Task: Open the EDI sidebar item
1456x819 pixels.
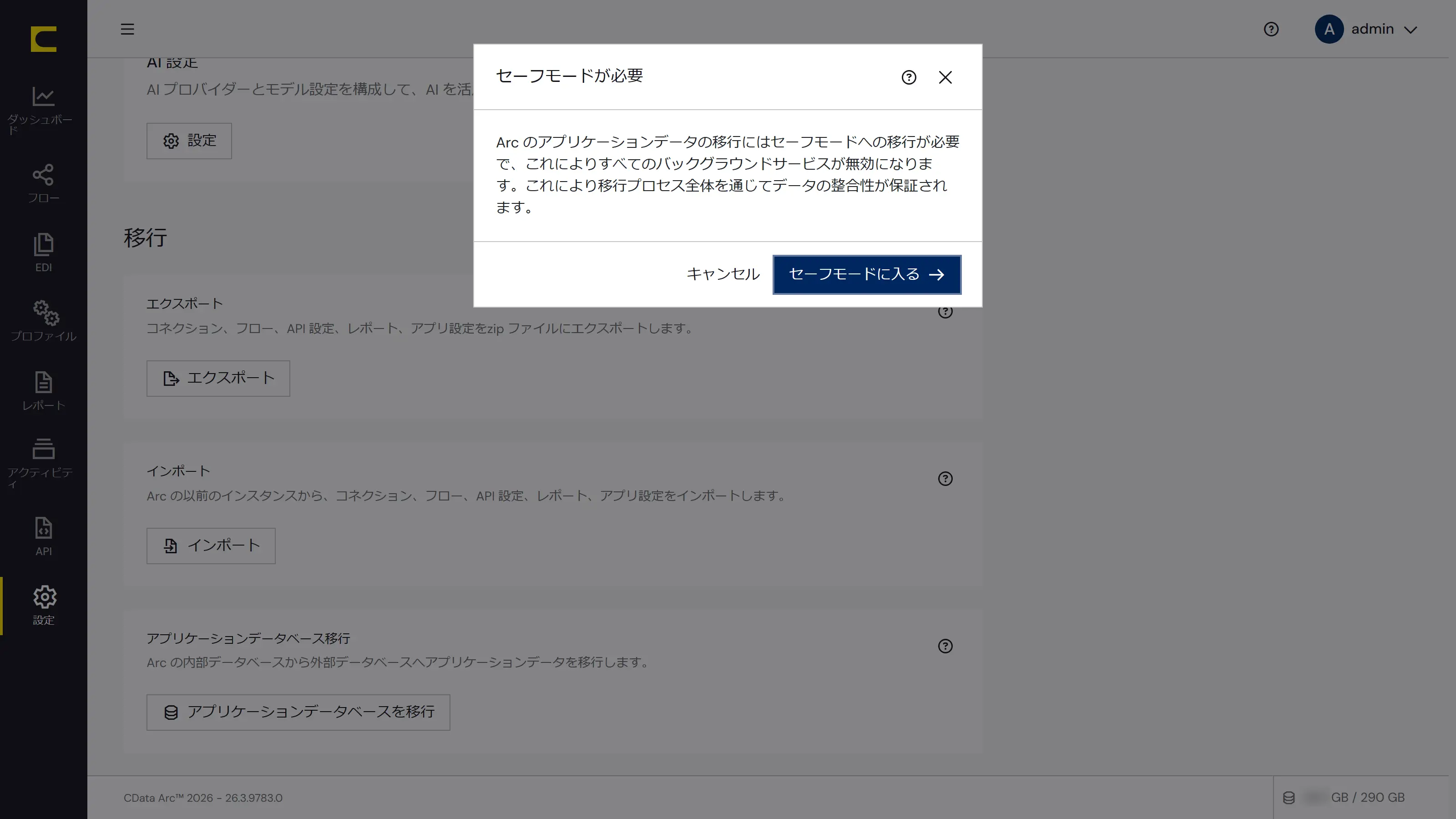Action: coord(44,253)
